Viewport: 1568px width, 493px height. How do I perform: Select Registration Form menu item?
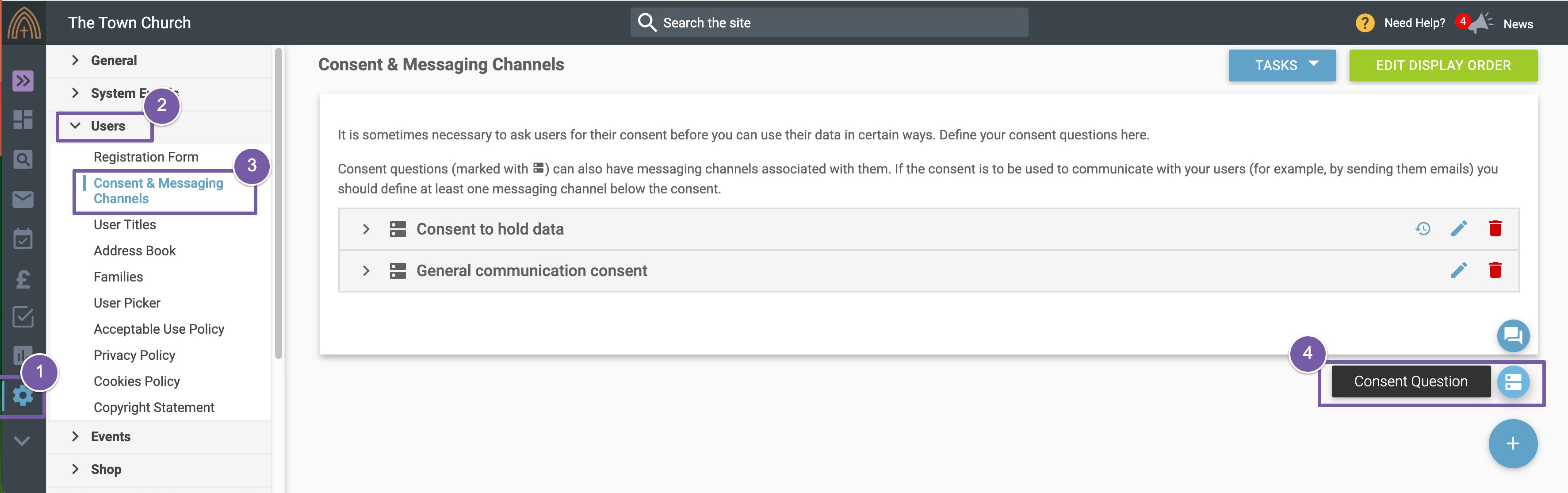pos(146,157)
